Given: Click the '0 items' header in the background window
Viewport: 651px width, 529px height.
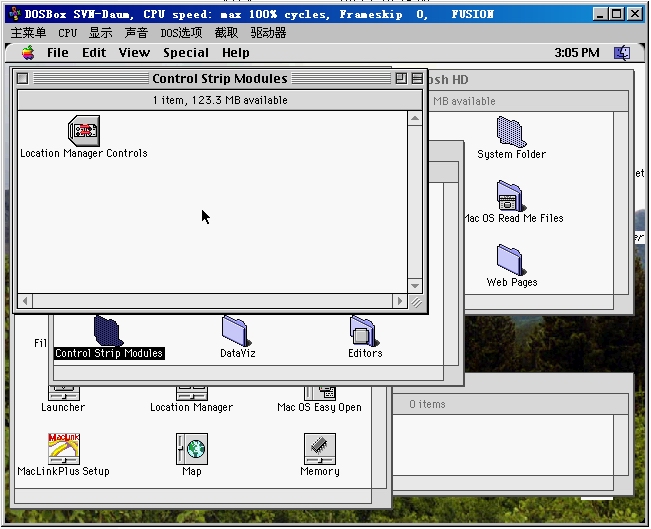Looking at the screenshot, I should [427, 404].
